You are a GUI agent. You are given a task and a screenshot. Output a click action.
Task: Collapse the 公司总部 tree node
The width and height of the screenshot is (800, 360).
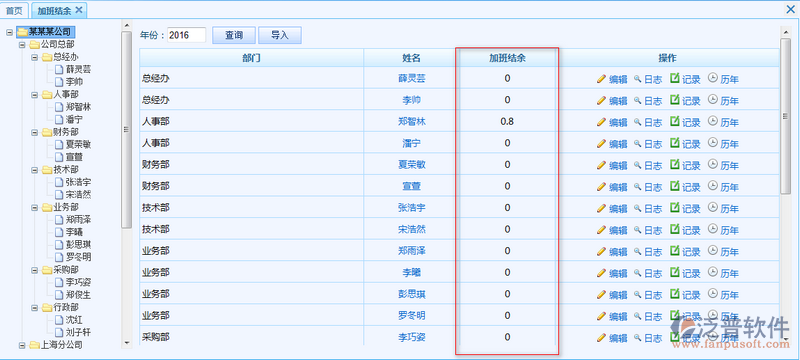[22, 45]
